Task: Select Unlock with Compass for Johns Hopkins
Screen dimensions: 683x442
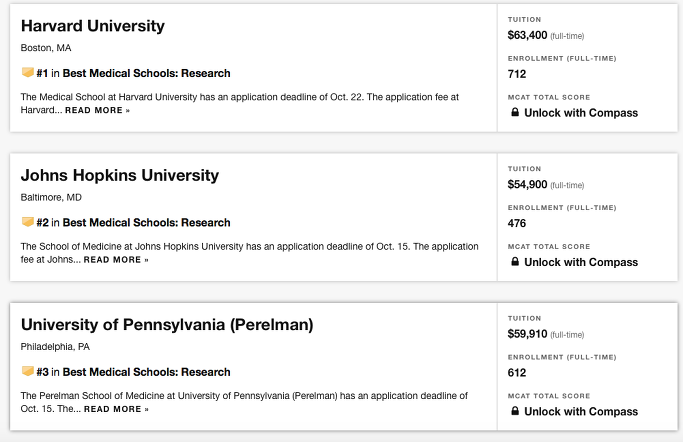Action: point(581,262)
